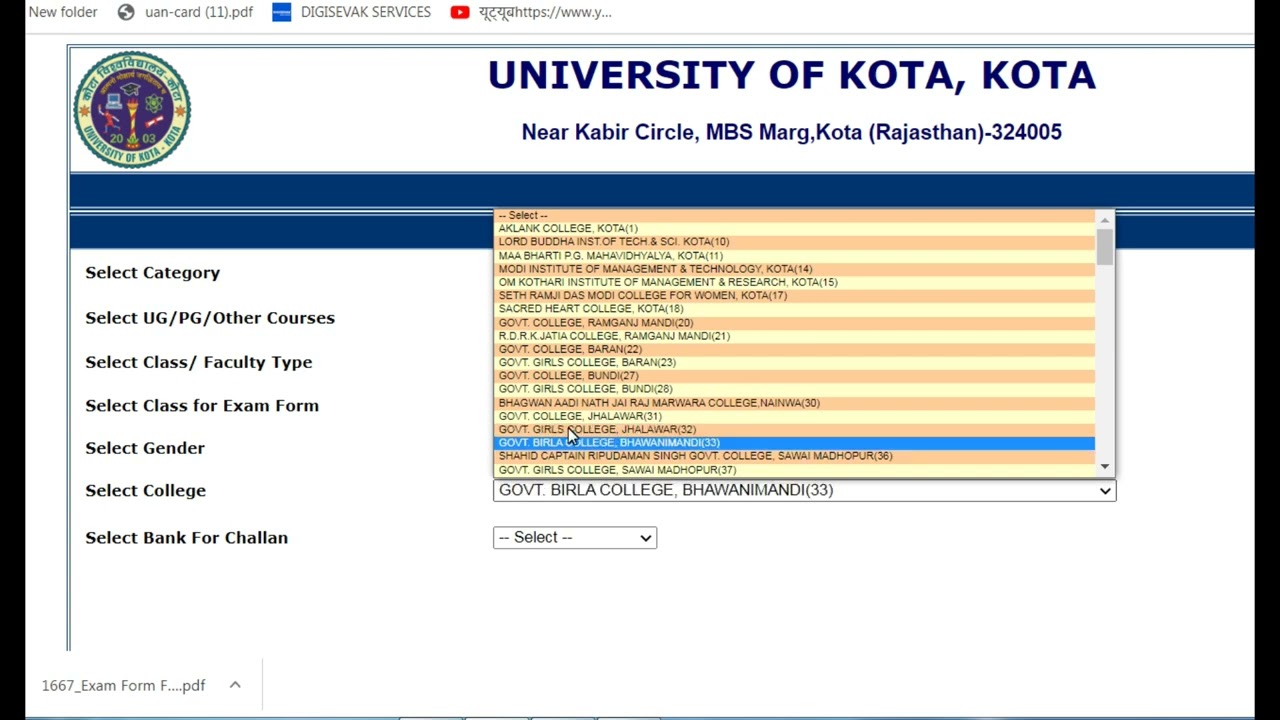Choose SACRED HEART COLLEGE, KOTA(18)
Screen dimensions: 1280x720
[x=795, y=309]
